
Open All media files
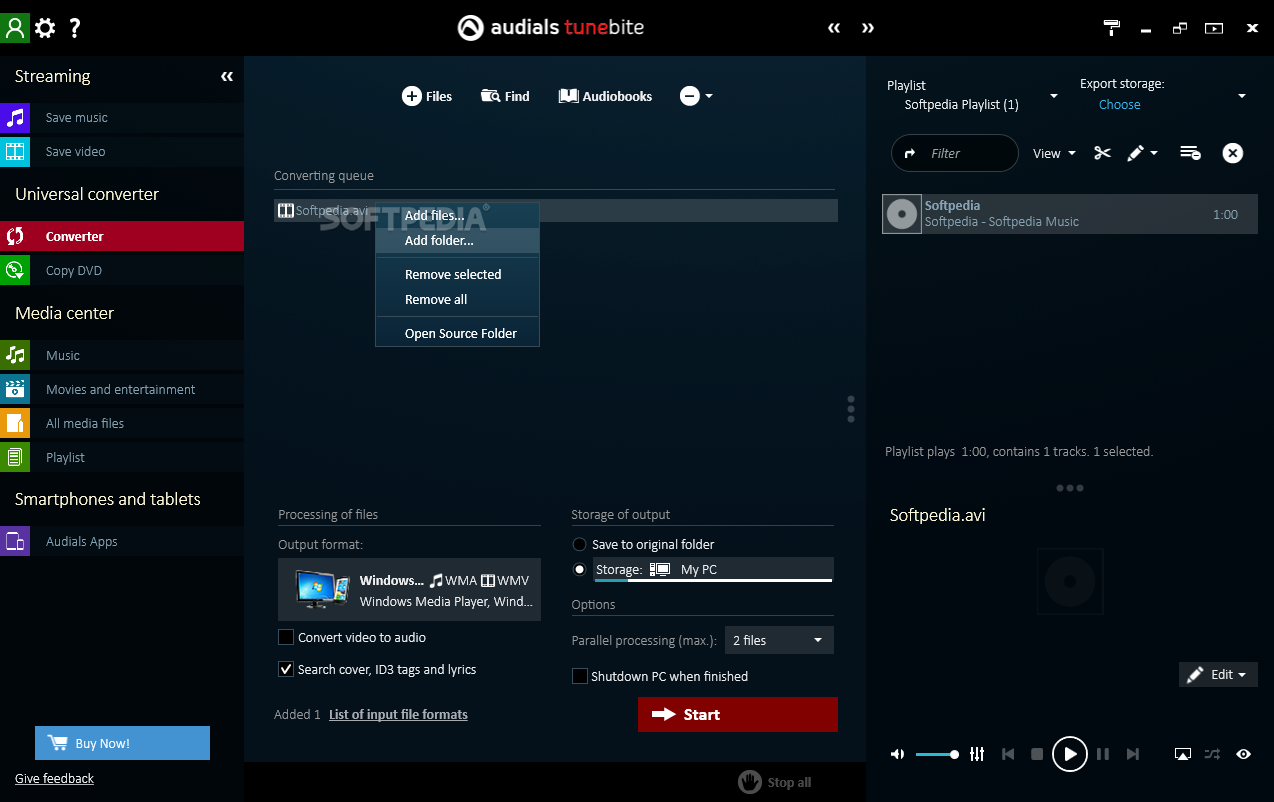point(122,424)
